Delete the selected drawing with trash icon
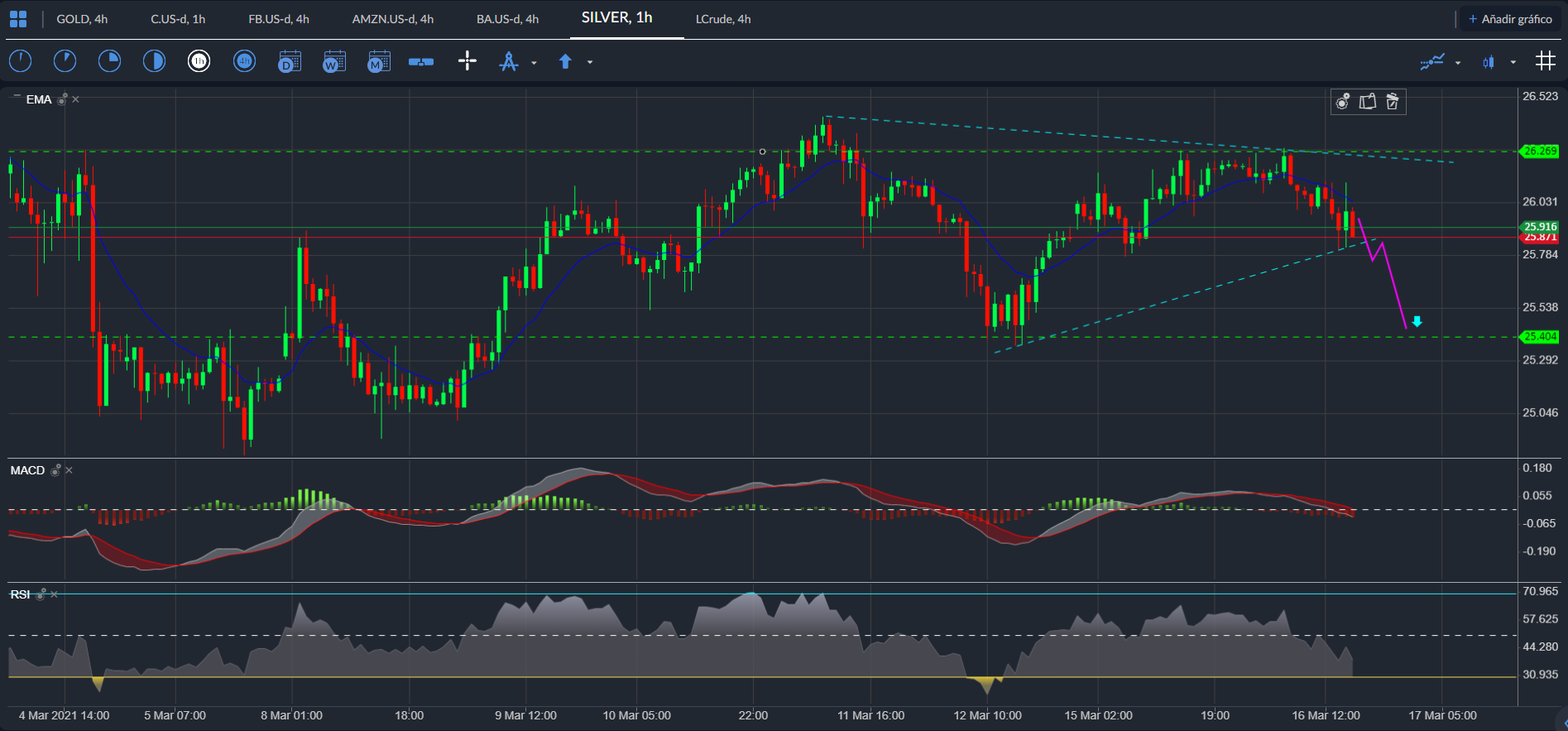 1393,101
